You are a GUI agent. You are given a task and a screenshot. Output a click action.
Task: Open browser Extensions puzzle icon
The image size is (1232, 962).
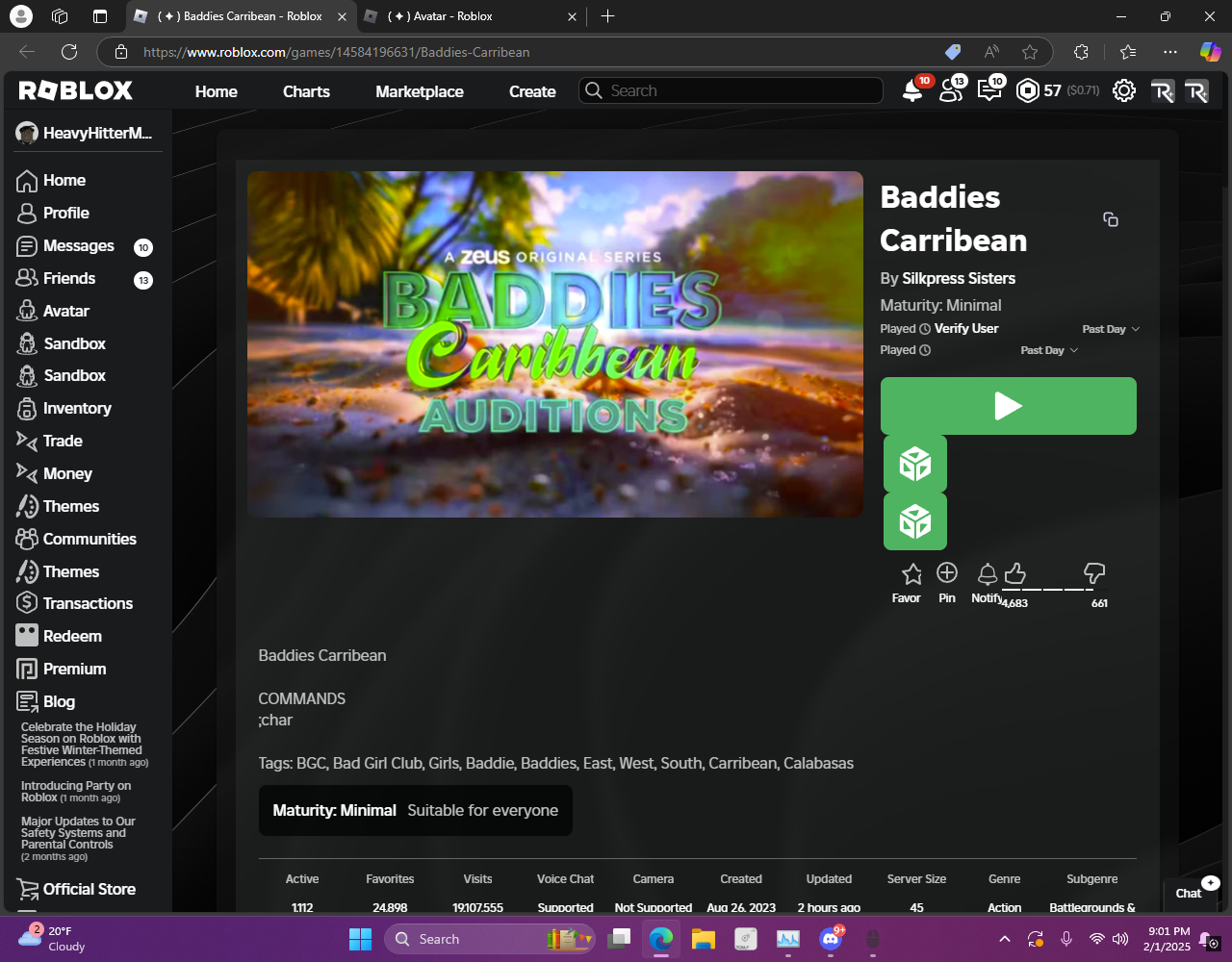pyautogui.click(x=1081, y=52)
